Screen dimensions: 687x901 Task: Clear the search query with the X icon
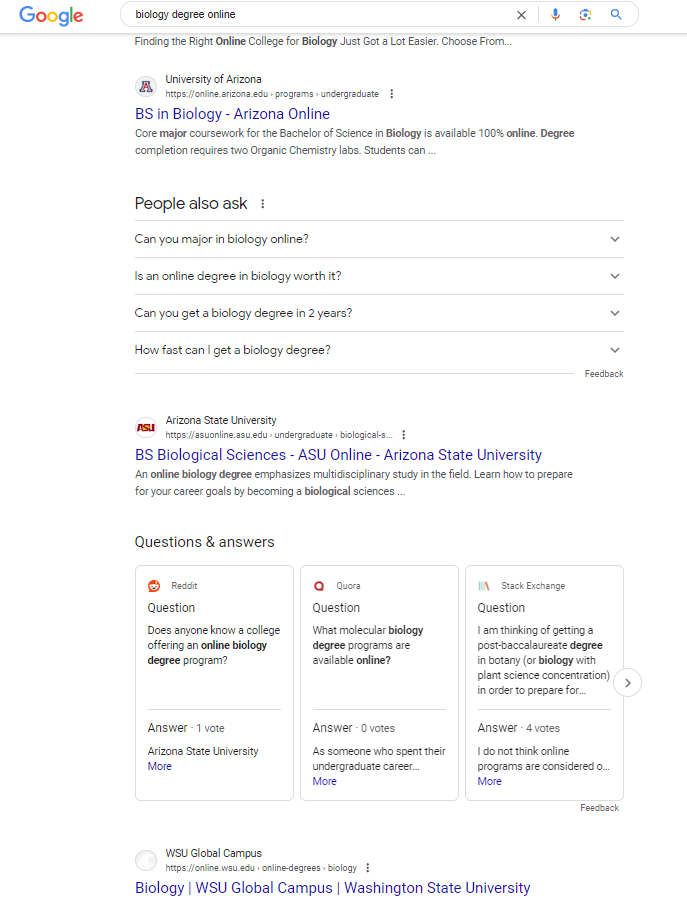pyautogui.click(x=521, y=15)
